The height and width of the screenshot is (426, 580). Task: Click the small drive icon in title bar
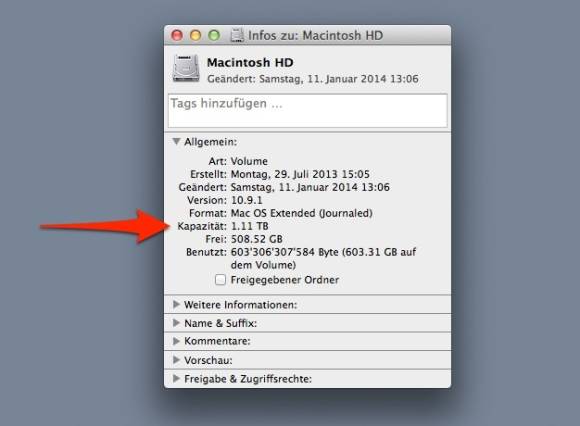237,35
